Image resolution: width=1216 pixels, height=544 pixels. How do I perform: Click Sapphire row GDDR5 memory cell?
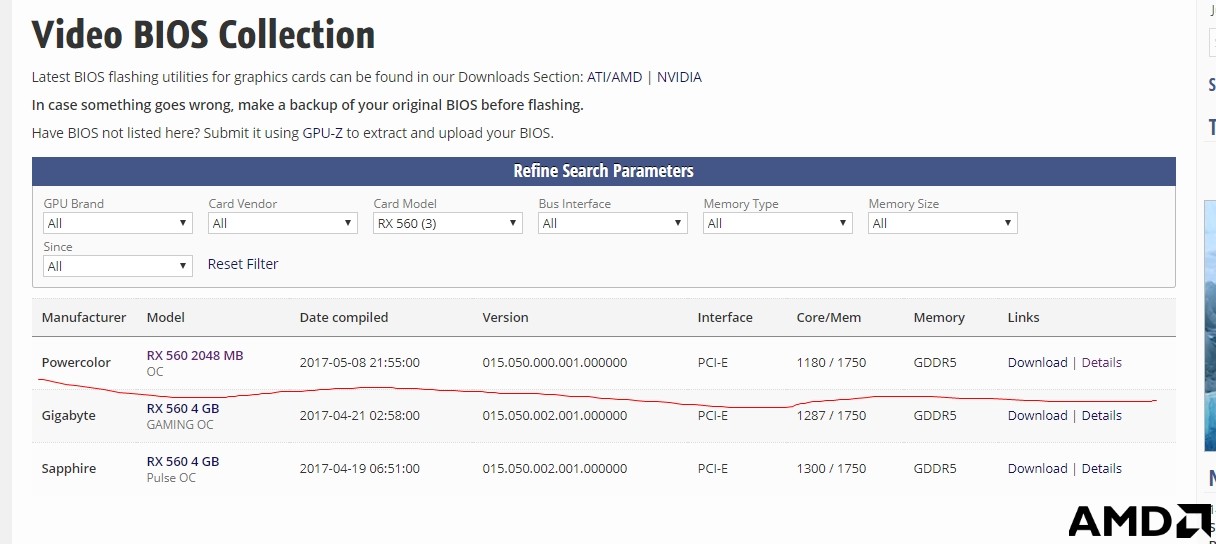click(x=935, y=468)
